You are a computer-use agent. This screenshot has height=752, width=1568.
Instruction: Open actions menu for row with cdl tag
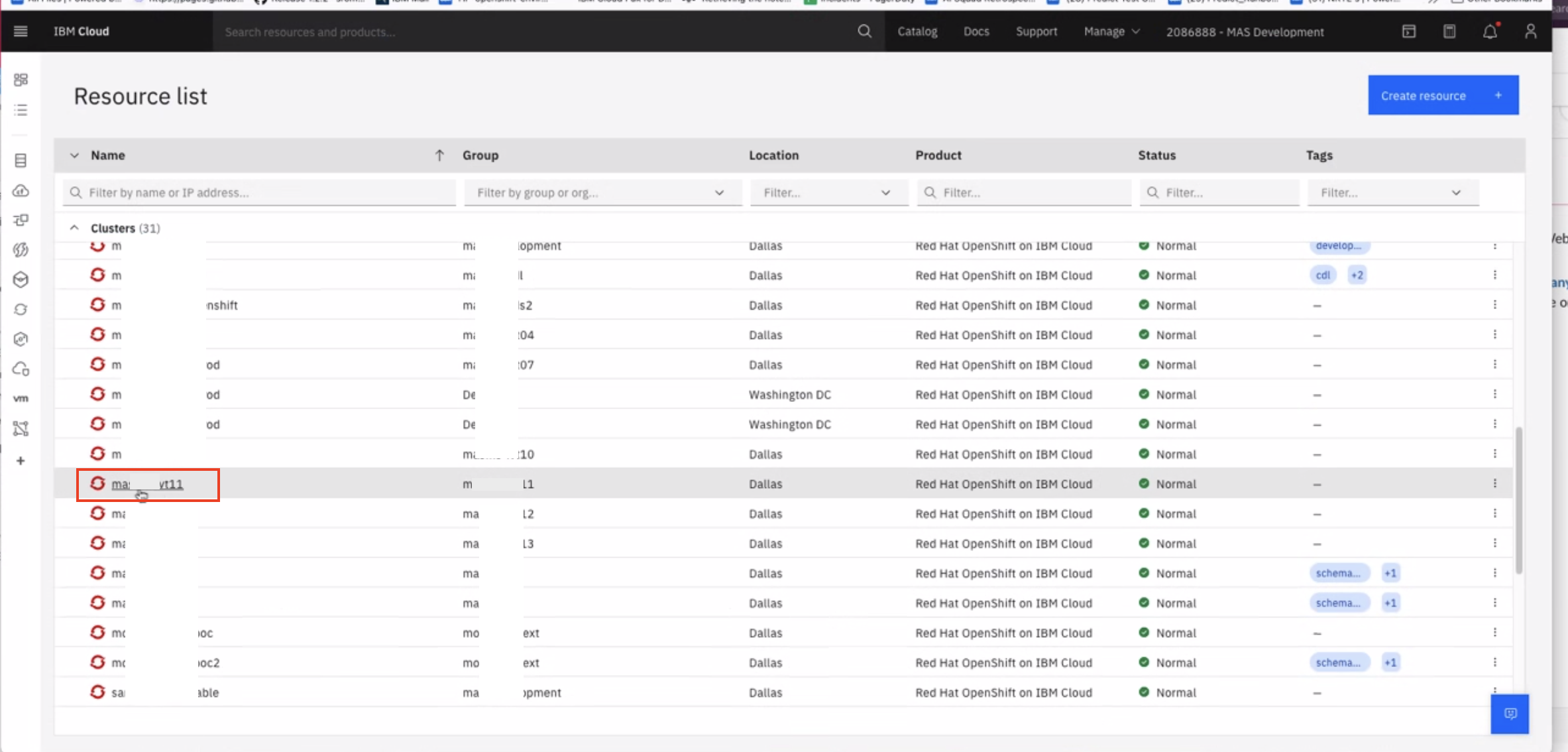click(x=1494, y=275)
